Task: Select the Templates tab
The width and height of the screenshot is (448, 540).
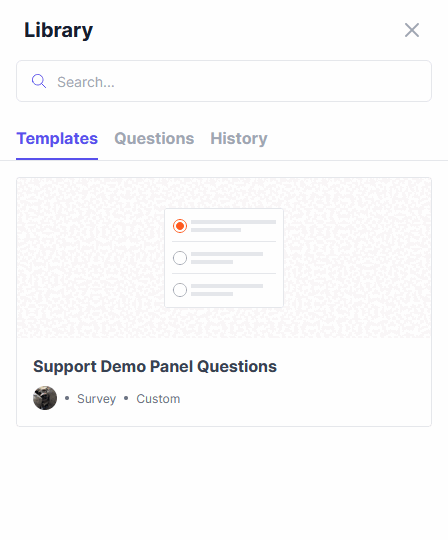Action: point(57,138)
